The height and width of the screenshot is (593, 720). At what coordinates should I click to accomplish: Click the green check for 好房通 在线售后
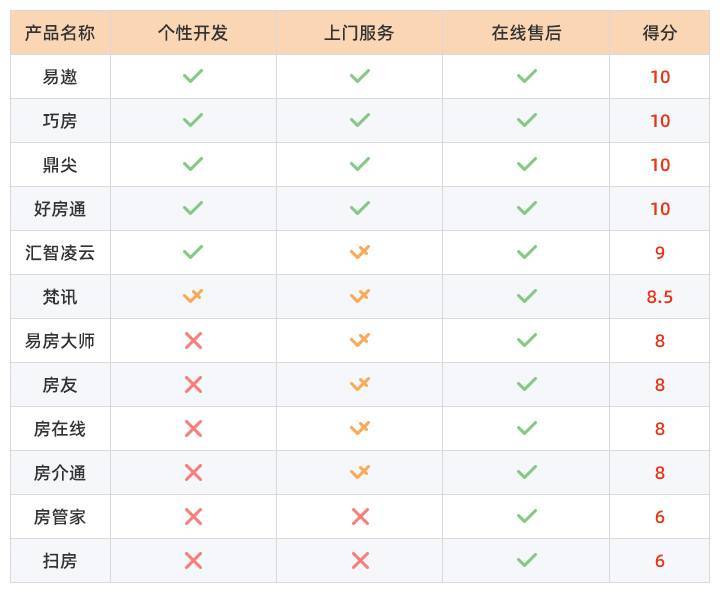click(526, 208)
